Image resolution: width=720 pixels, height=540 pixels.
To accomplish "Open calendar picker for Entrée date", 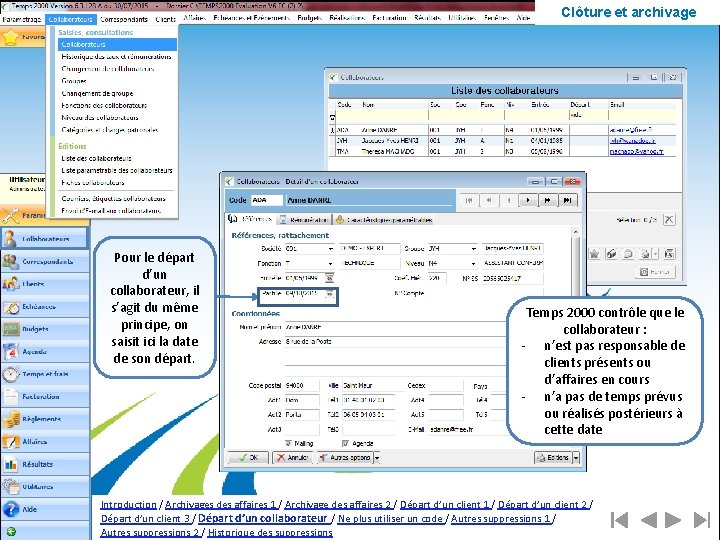I will coord(329,278).
